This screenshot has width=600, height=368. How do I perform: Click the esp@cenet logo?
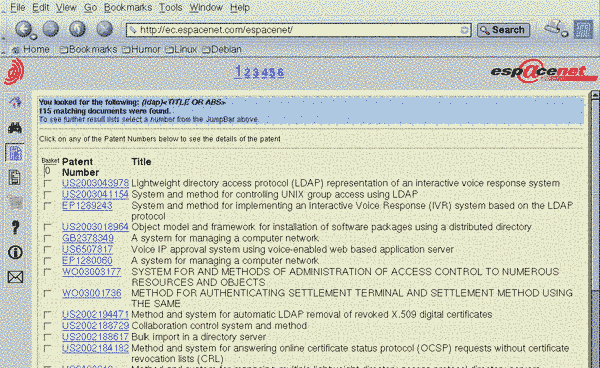pyautogui.click(x=543, y=71)
